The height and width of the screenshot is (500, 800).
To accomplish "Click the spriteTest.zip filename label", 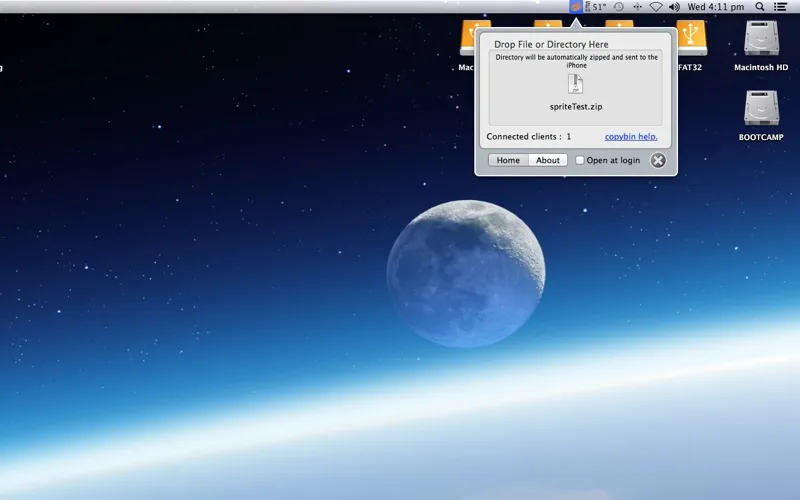I will coord(575,106).
